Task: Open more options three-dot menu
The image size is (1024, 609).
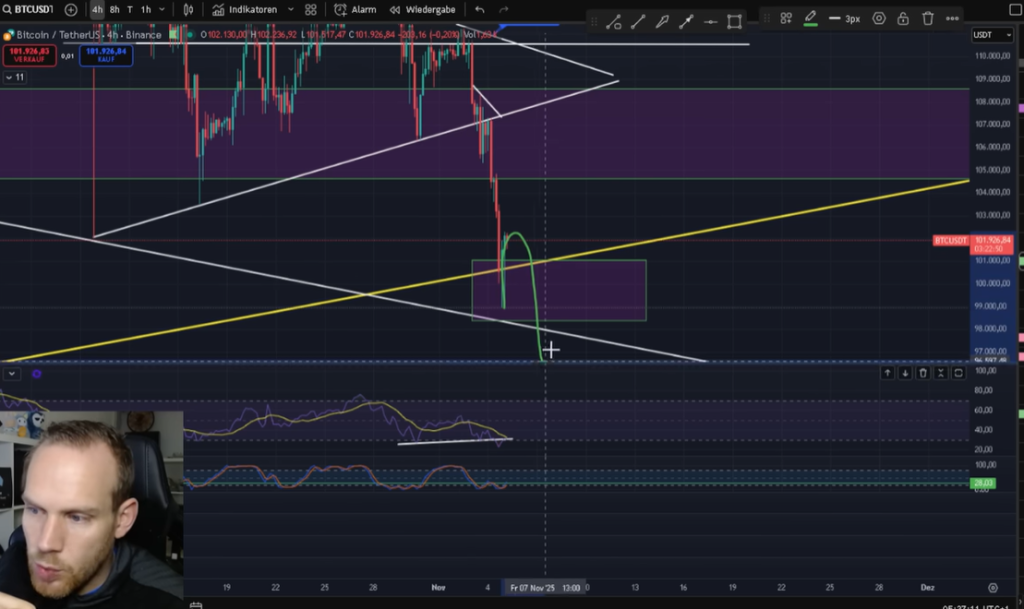Action: [953, 19]
